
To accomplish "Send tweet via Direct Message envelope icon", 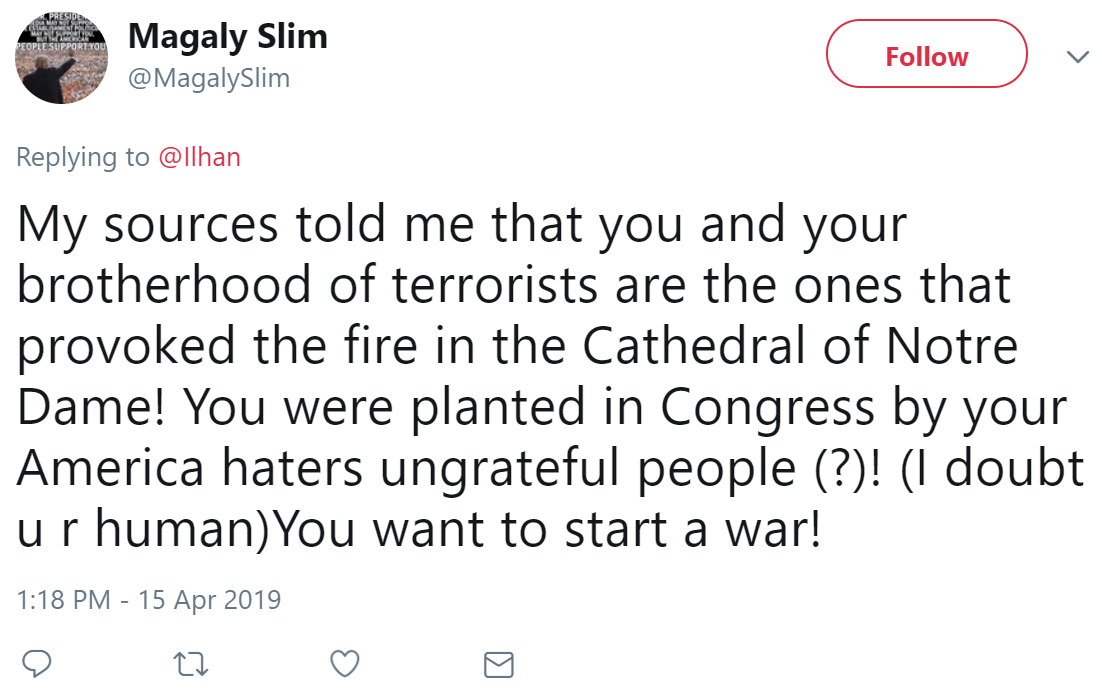I will (498, 664).
